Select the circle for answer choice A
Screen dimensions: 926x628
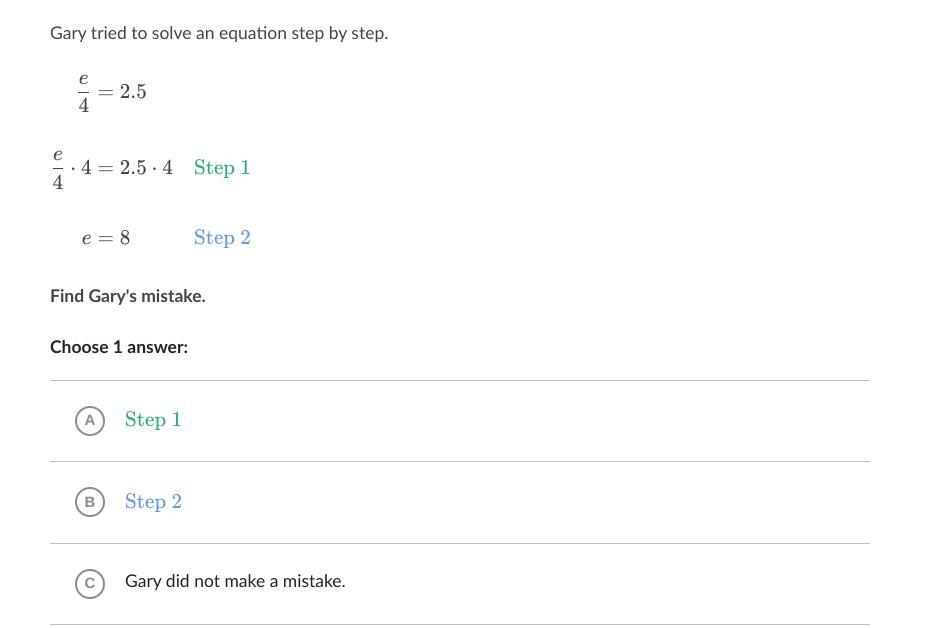coord(90,421)
